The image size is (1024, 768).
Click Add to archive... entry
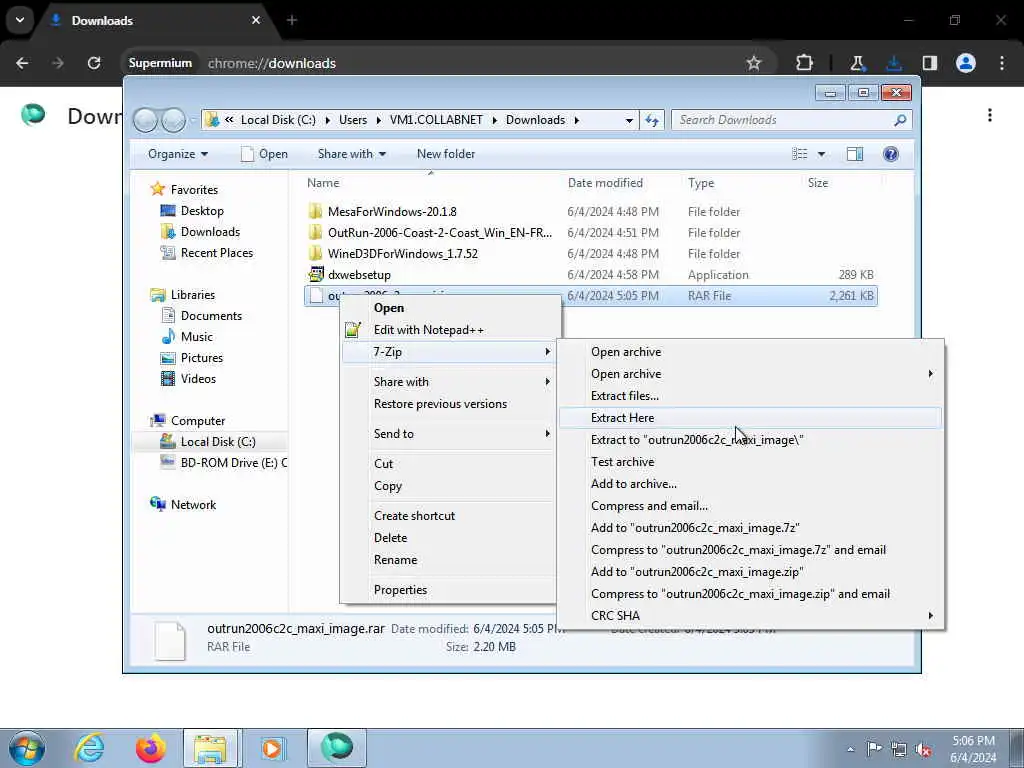pos(750,484)
